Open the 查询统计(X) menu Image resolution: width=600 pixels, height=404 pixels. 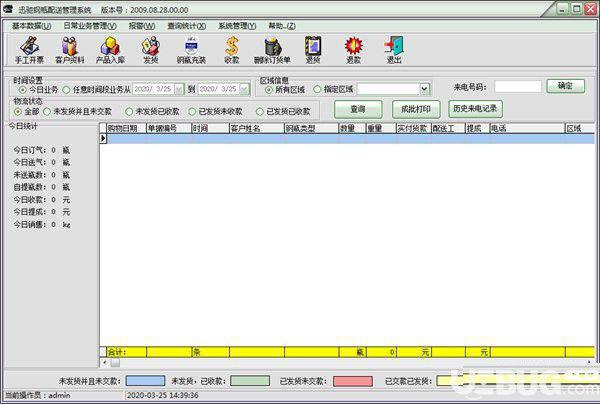pos(187,26)
